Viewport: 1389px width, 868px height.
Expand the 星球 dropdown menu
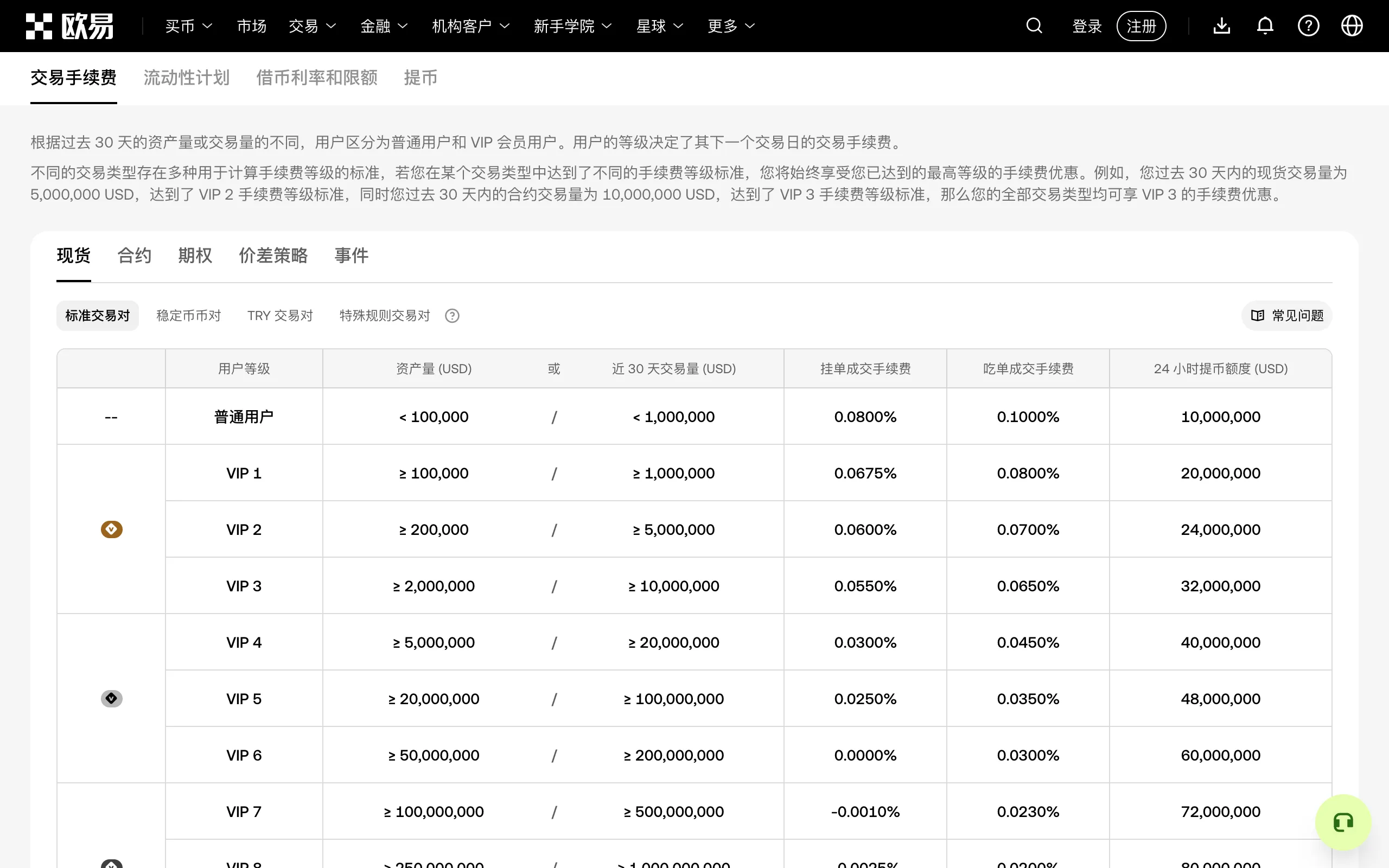coord(659,26)
